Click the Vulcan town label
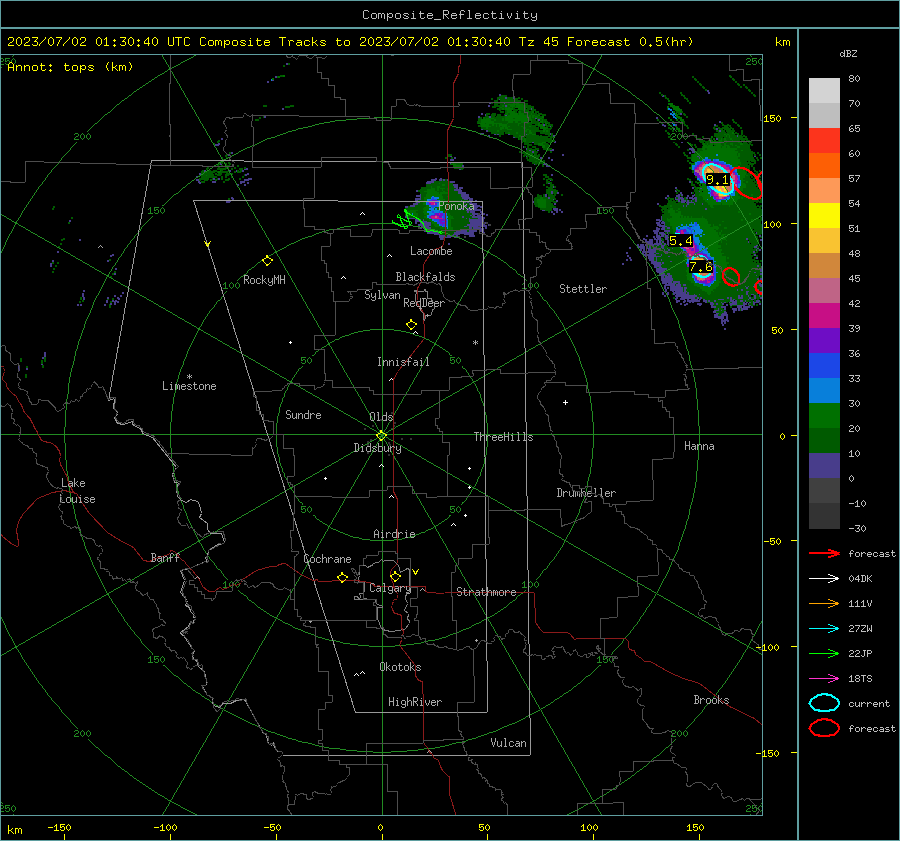 pyautogui.click(x=508, y=743)
